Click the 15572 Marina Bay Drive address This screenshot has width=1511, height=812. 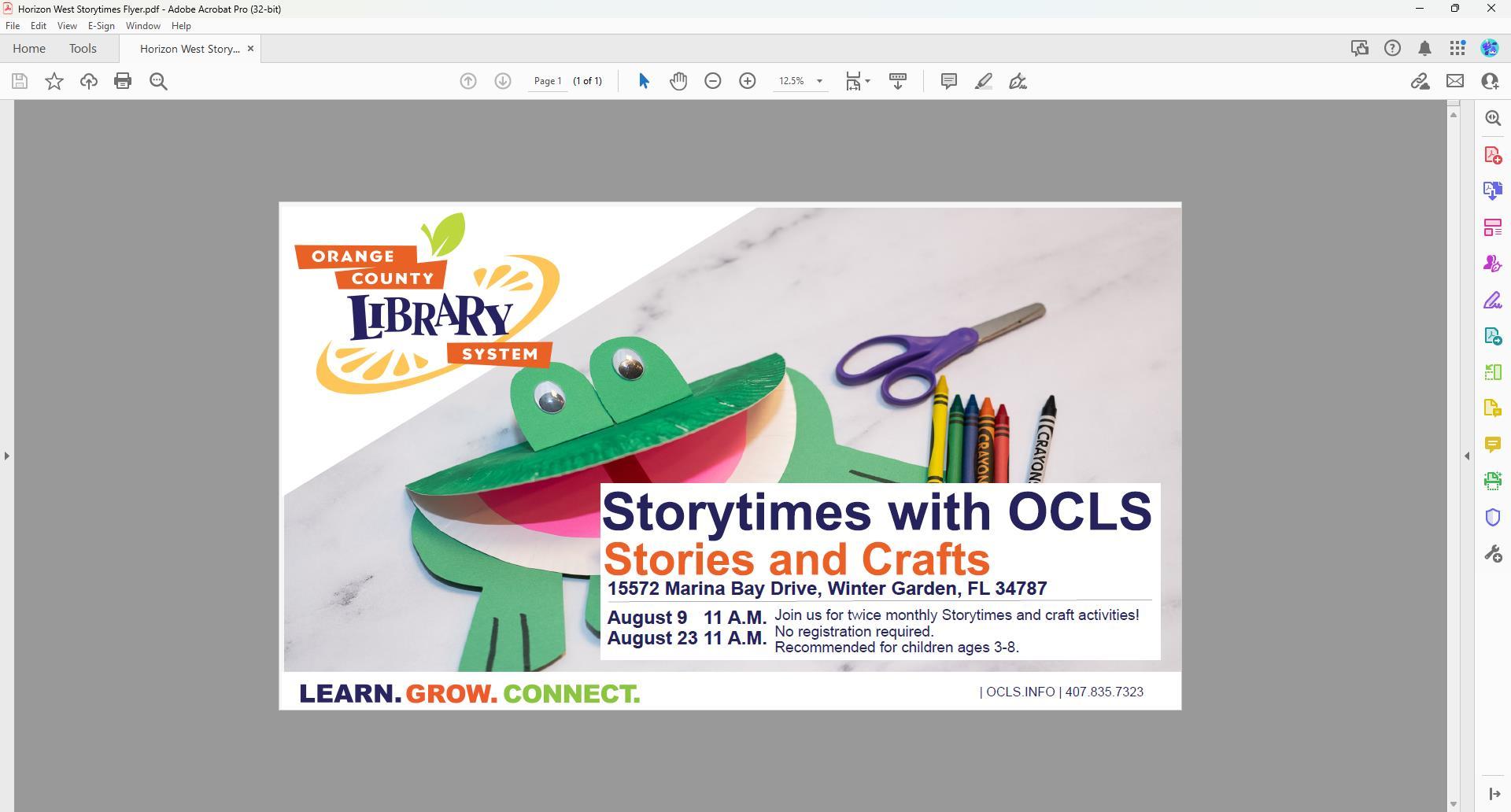827,589
